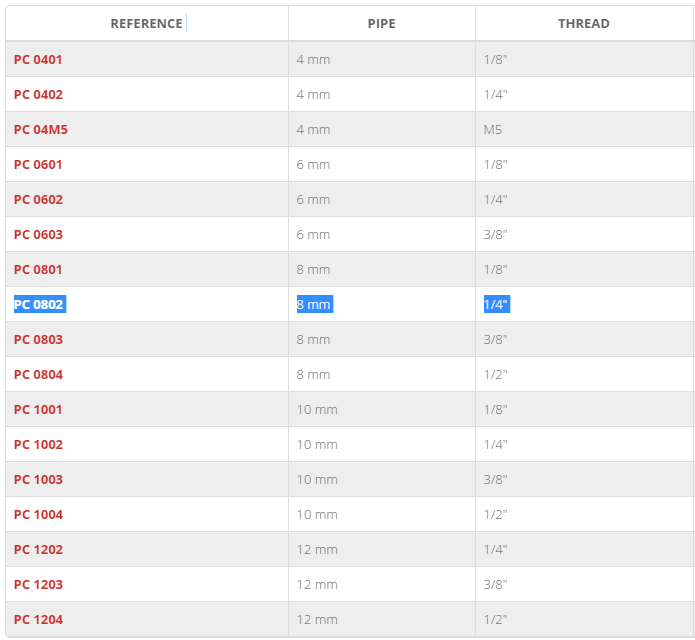695x640 pixels.
Task: Click the highlighted 8 mm pipe value
Action: (315, 304)
